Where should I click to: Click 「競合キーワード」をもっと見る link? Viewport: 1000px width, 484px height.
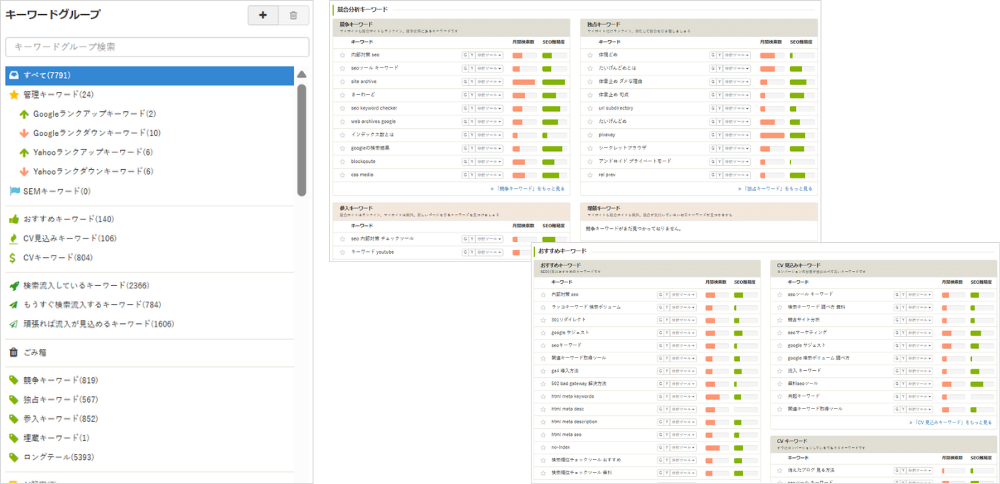(x=527, y=188)
